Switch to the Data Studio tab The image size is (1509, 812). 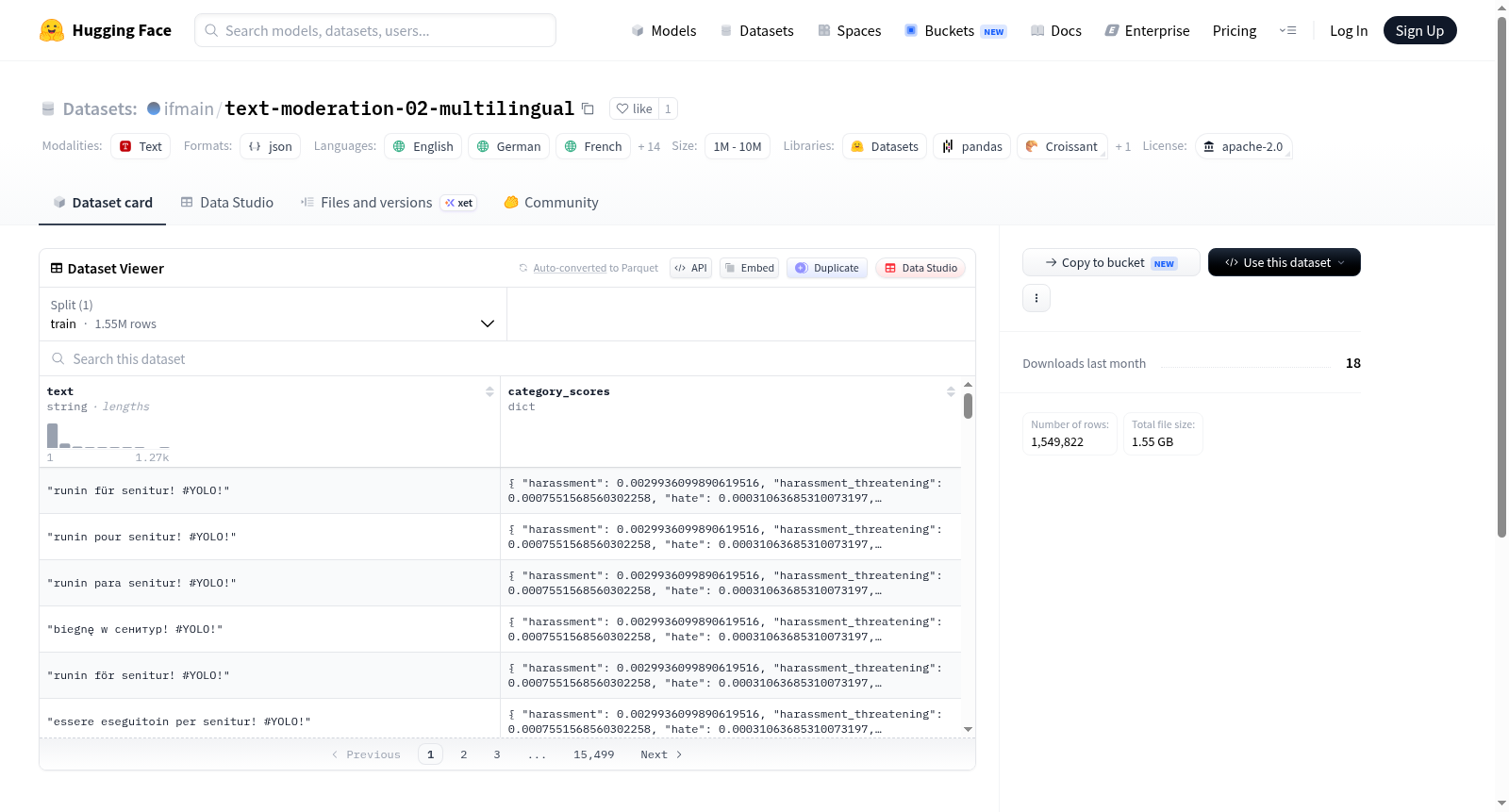(227, 202)
